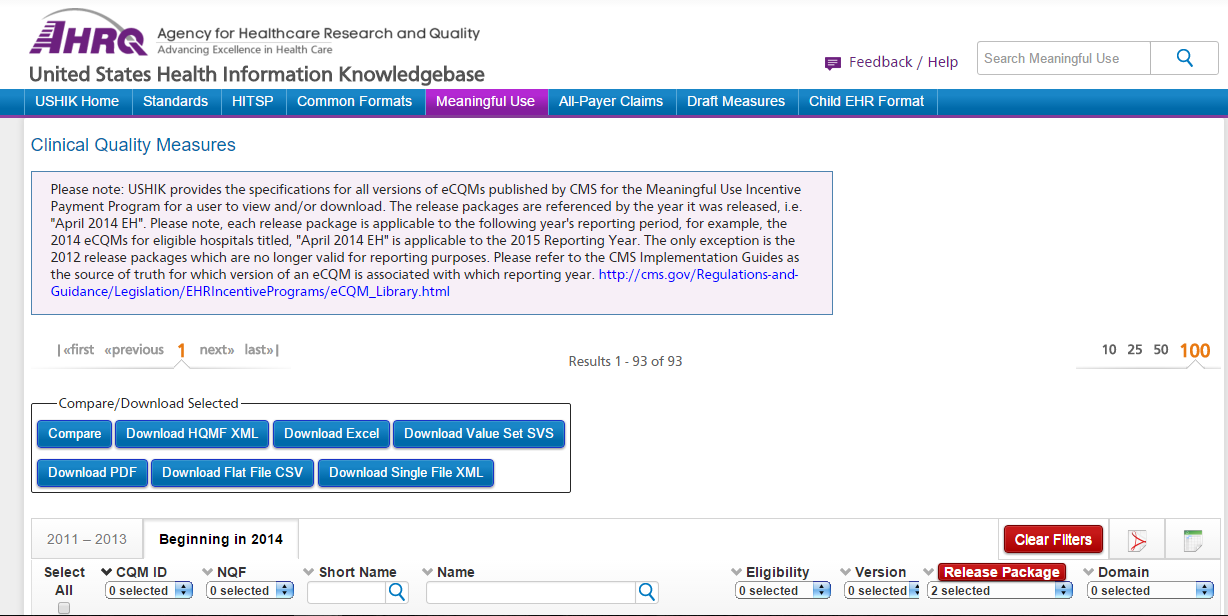The image size is (1228, 616).
Task: Open the Standards menu
Action: (x=176, y=102)
